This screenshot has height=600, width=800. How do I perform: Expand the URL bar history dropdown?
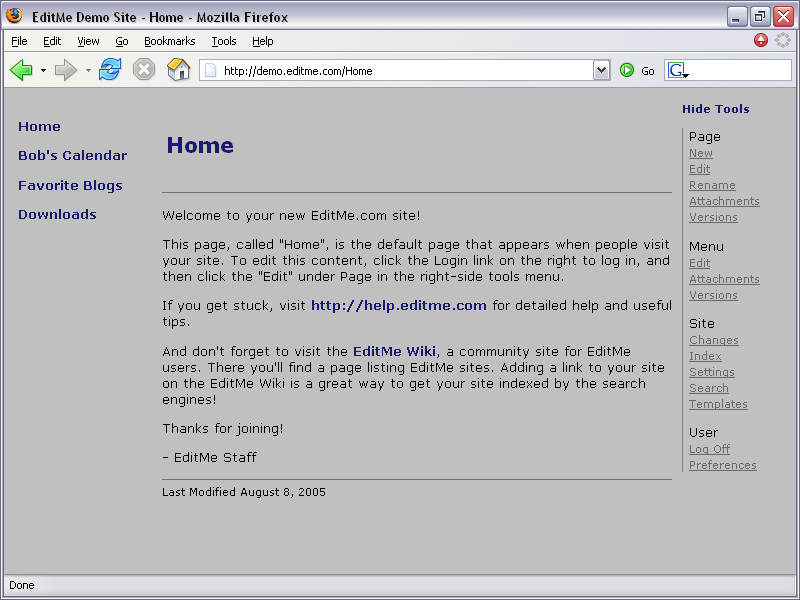(601, 70)
